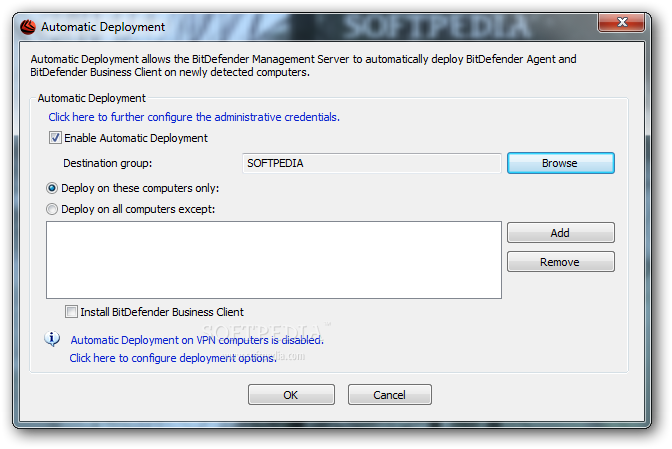Viewport: 672px width, 449px height.
Task: Click the blue information icon
Action: click(52, 339)
